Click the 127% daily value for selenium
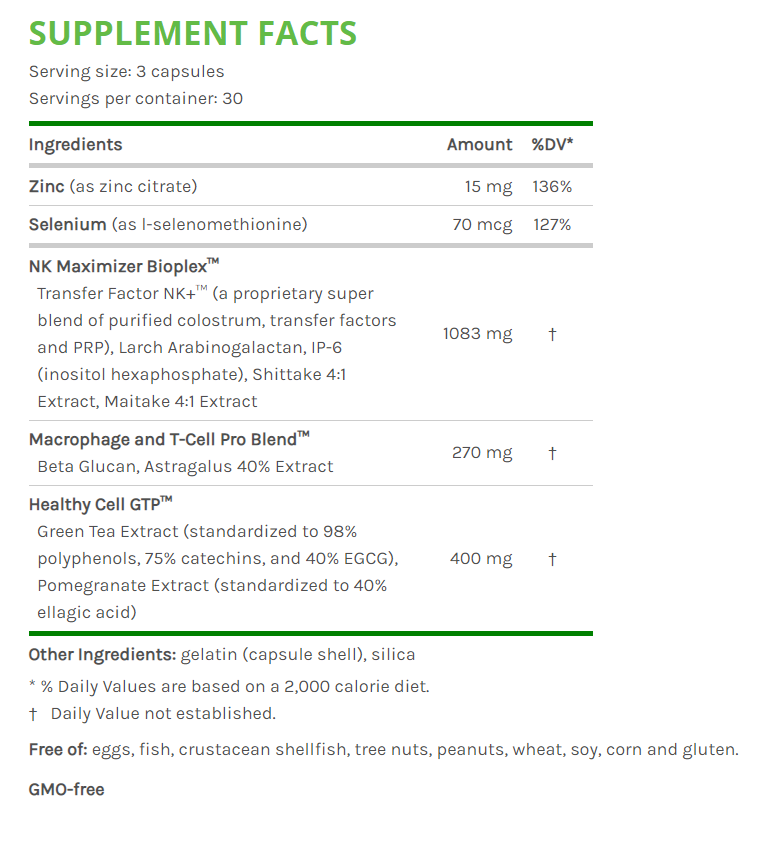 pyautogui.click(x=552, y=224)
